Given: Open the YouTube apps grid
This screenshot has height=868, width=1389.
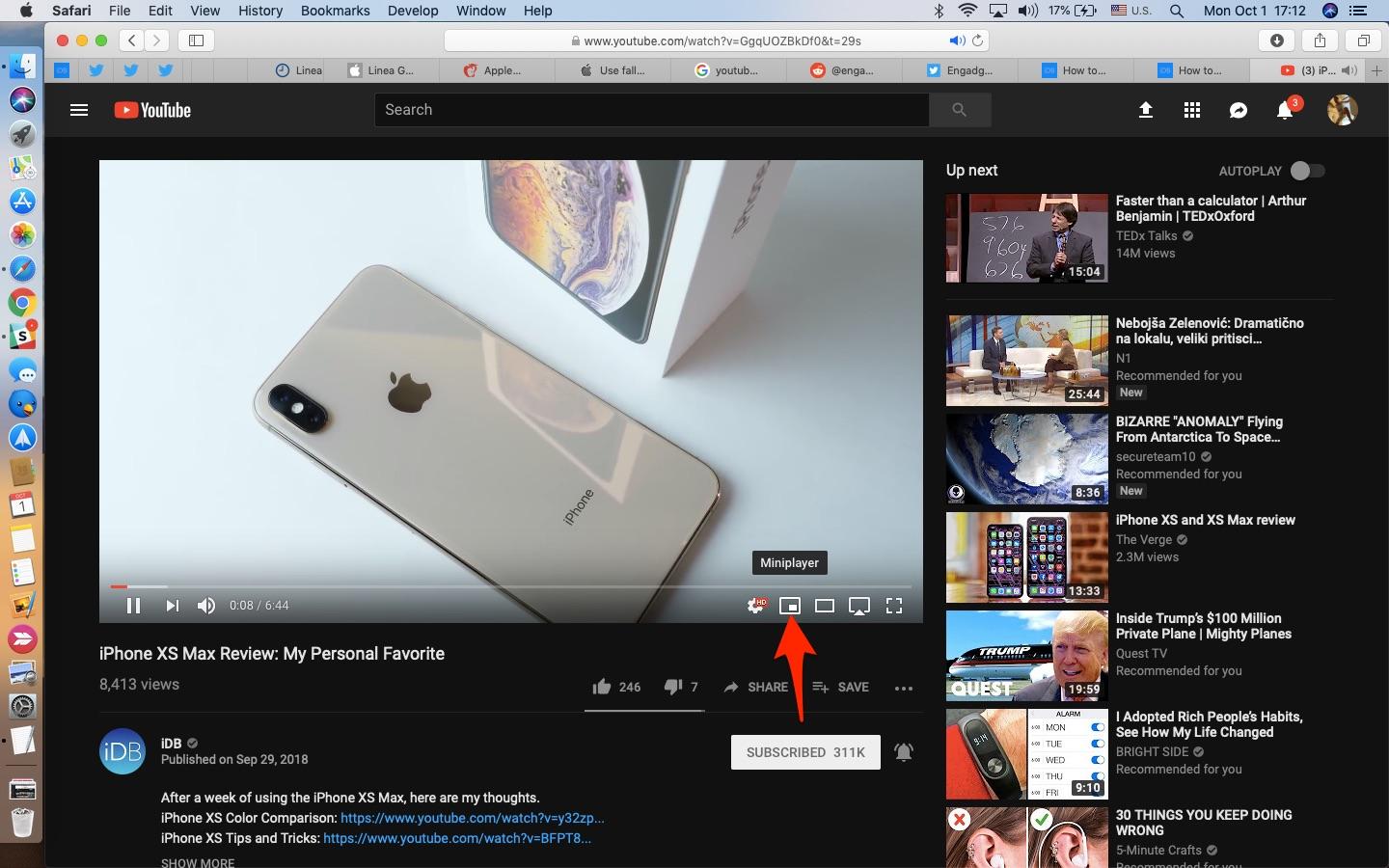Looking at the screenshot, I should pos(1192,110).
